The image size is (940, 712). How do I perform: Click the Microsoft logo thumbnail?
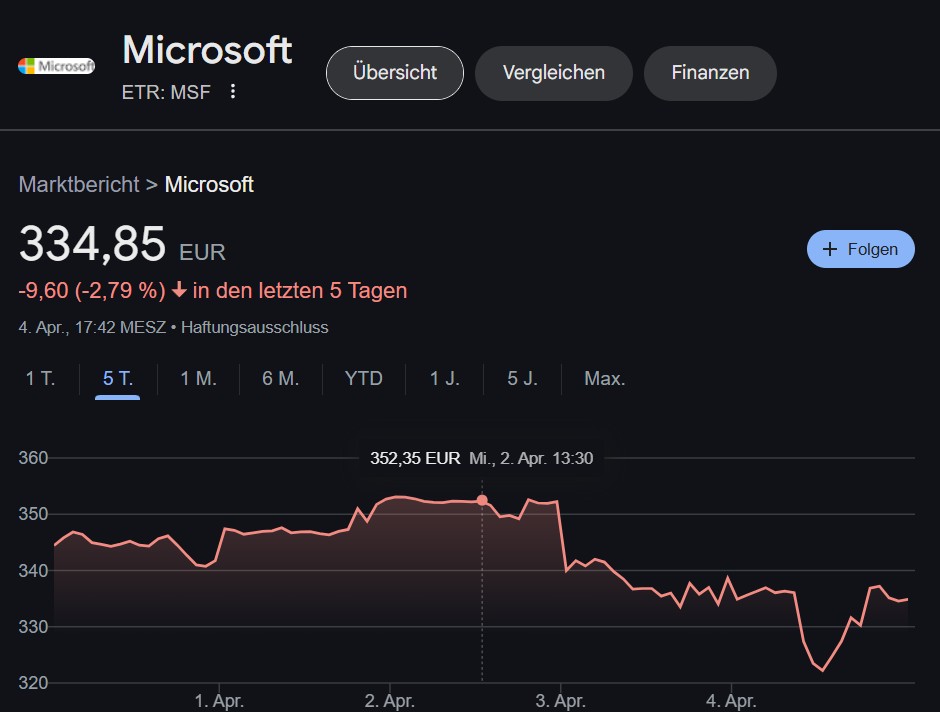click(56, 66)
